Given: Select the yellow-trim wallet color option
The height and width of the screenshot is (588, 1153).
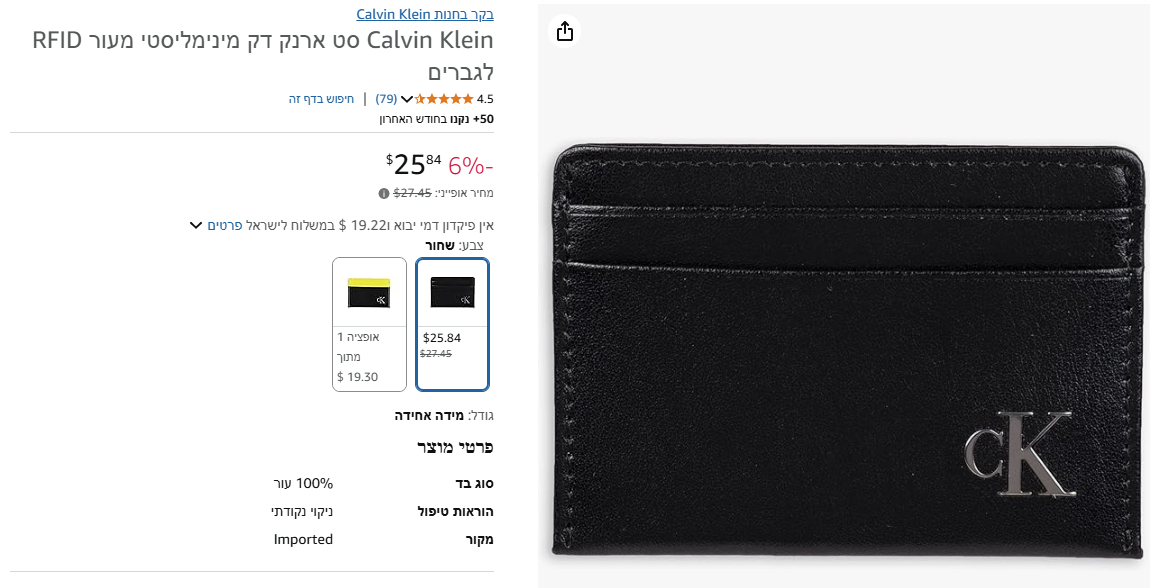Looking at the screenshot, I should pyautogui.click(x=369, y=323).
